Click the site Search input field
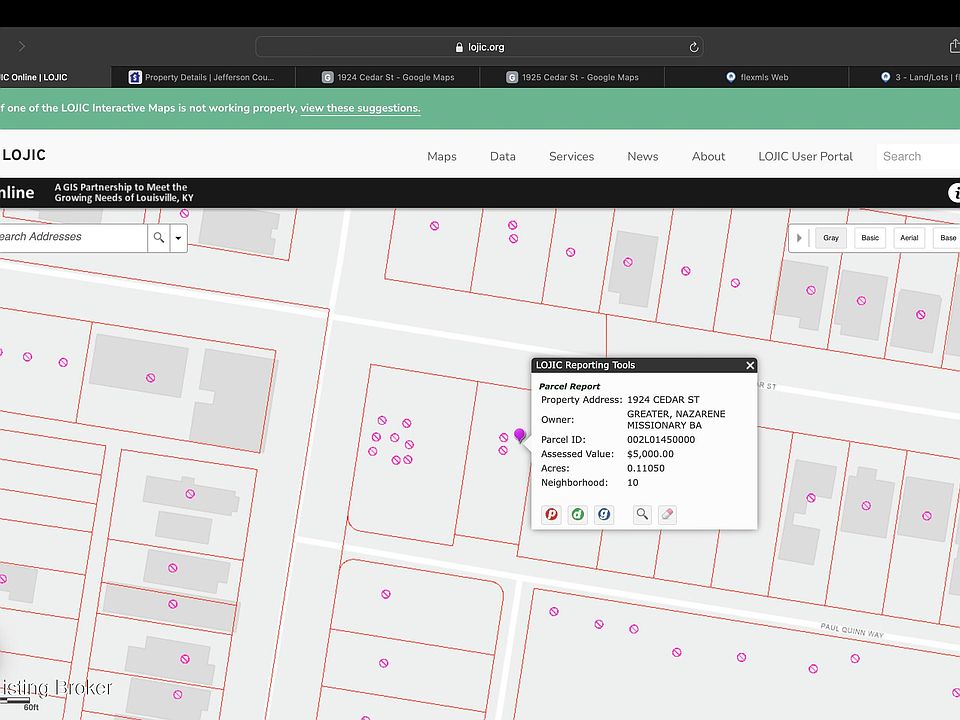This screenshot has height=720, width=960. [x=918, y=156]
